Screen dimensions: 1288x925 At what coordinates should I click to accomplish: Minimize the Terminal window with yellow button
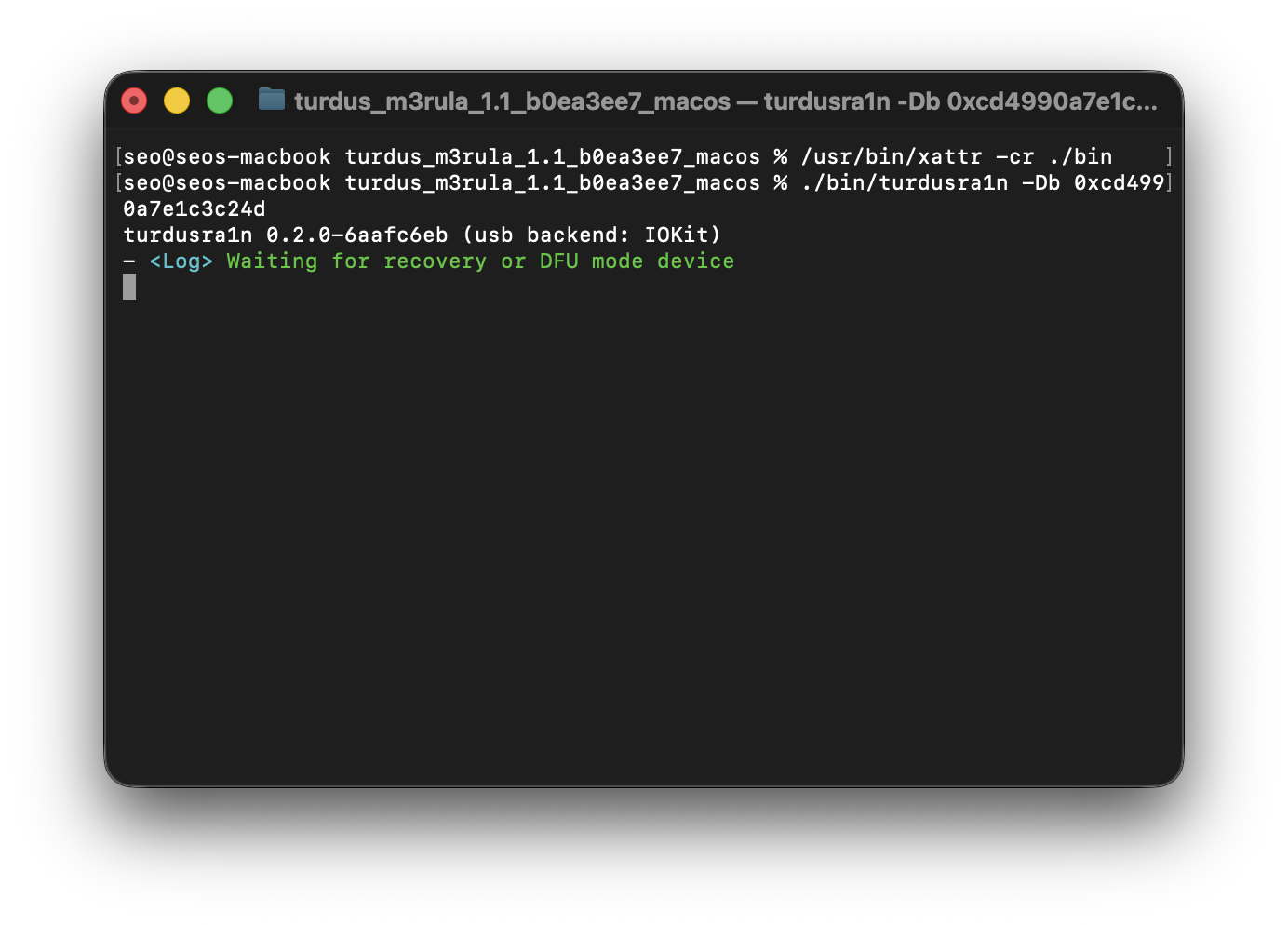pos(177,101)
